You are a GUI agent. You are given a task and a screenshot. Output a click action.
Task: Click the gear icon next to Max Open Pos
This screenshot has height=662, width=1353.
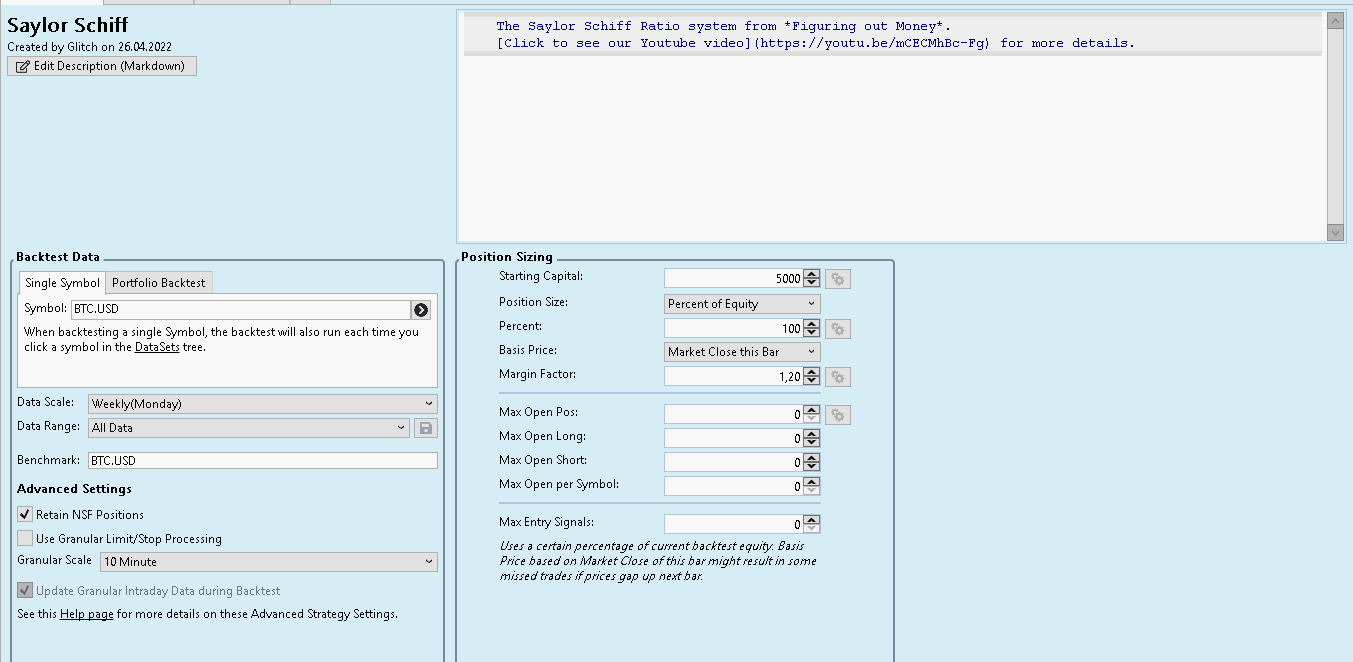[838, 414]
